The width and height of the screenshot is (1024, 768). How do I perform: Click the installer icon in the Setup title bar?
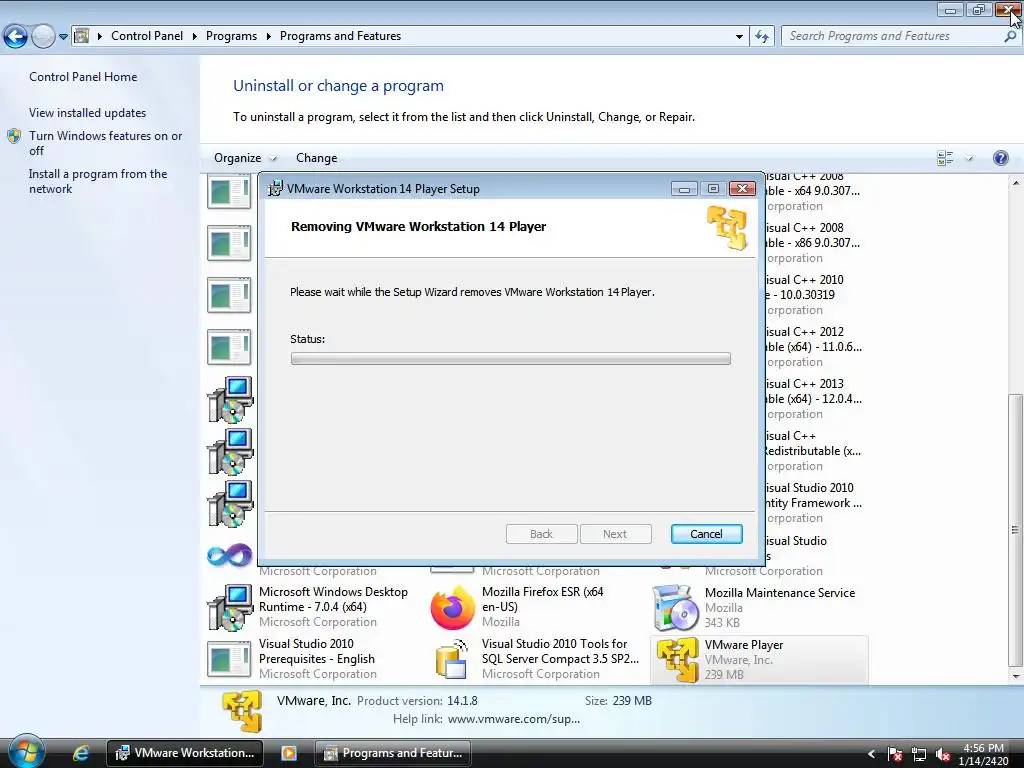pos(276,189)
